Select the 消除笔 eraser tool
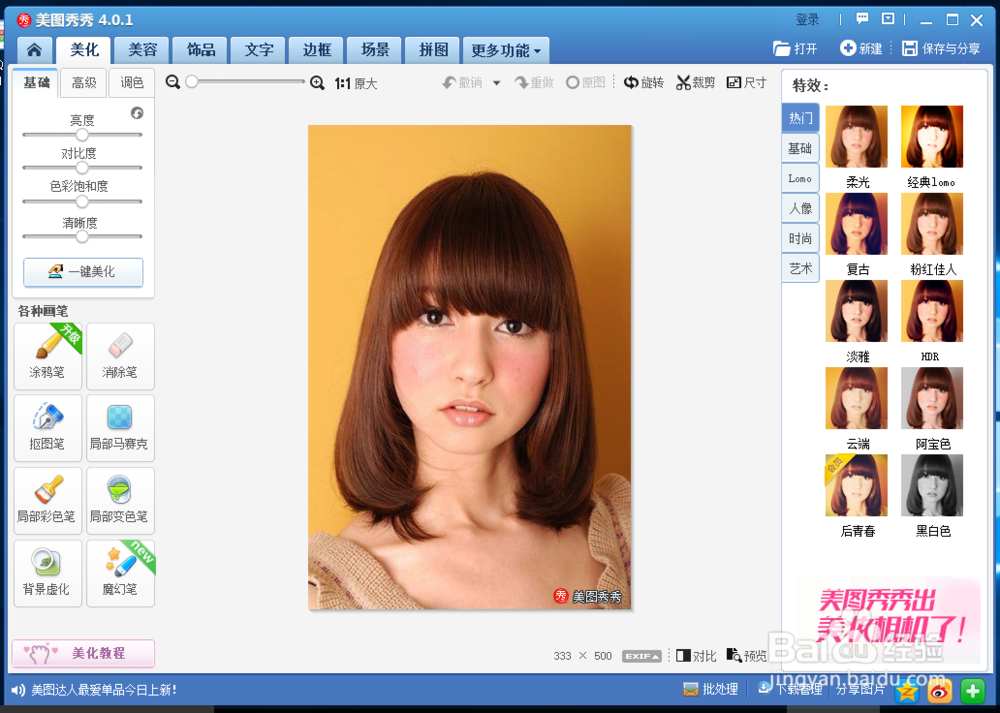The image size is (1000, 713). point(120,356)
